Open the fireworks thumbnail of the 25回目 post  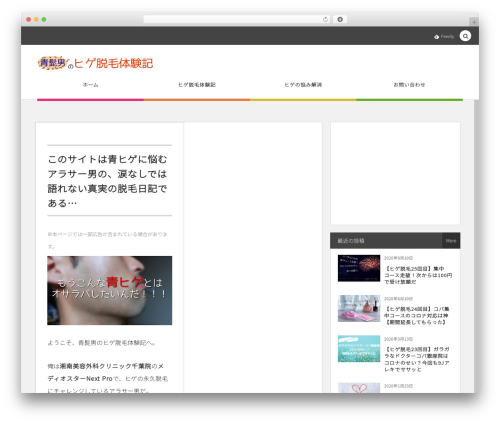coord(359,268)
